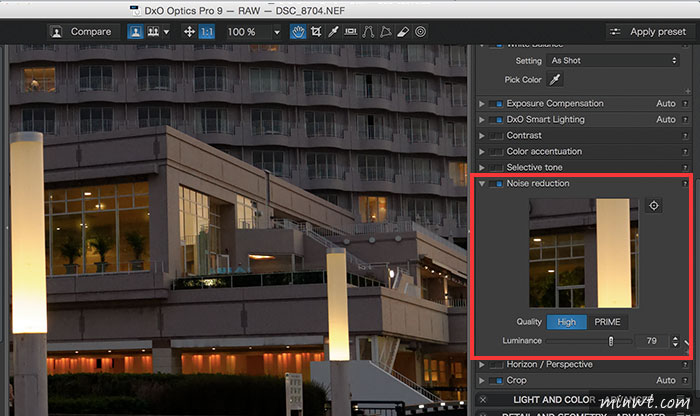Enable the Selective tone switch
The width and height of the screenshot is (700, 416).
496,168
